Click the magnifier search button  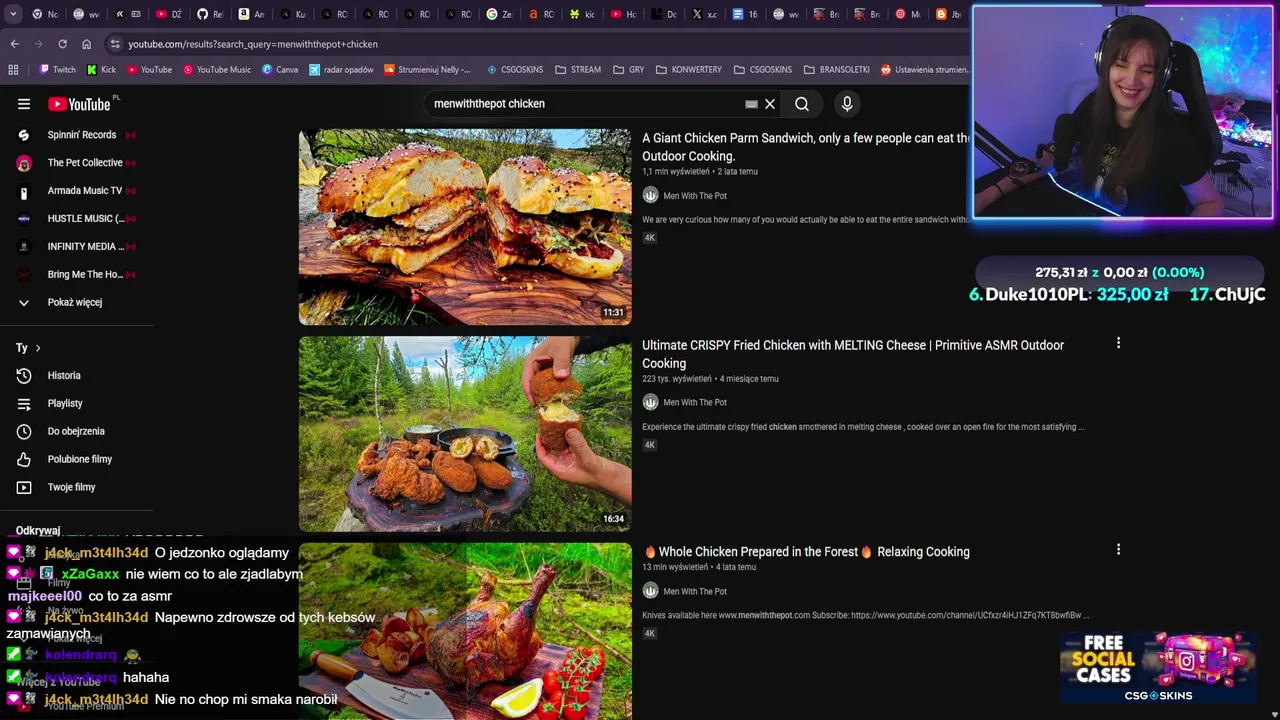click(802, 104)
